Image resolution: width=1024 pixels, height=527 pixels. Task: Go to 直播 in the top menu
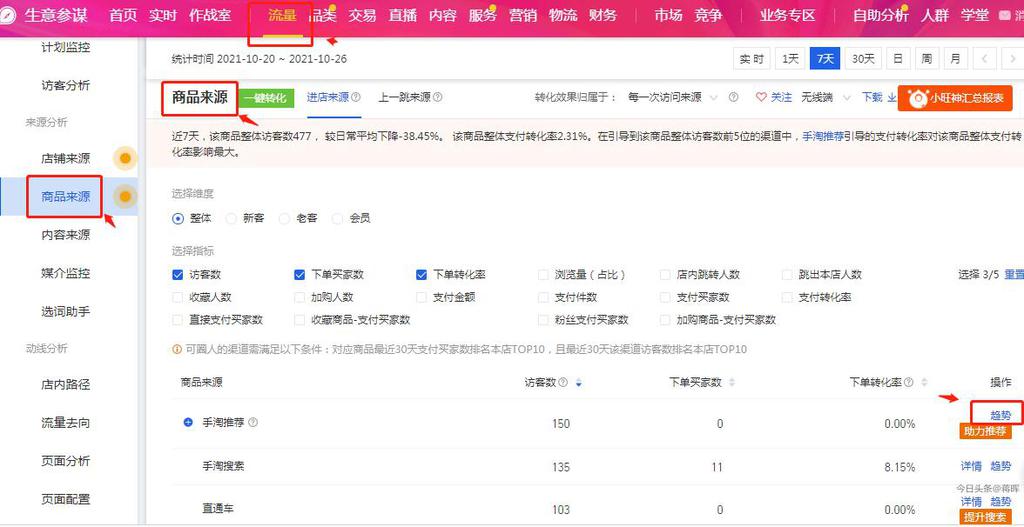click(402, 15)
